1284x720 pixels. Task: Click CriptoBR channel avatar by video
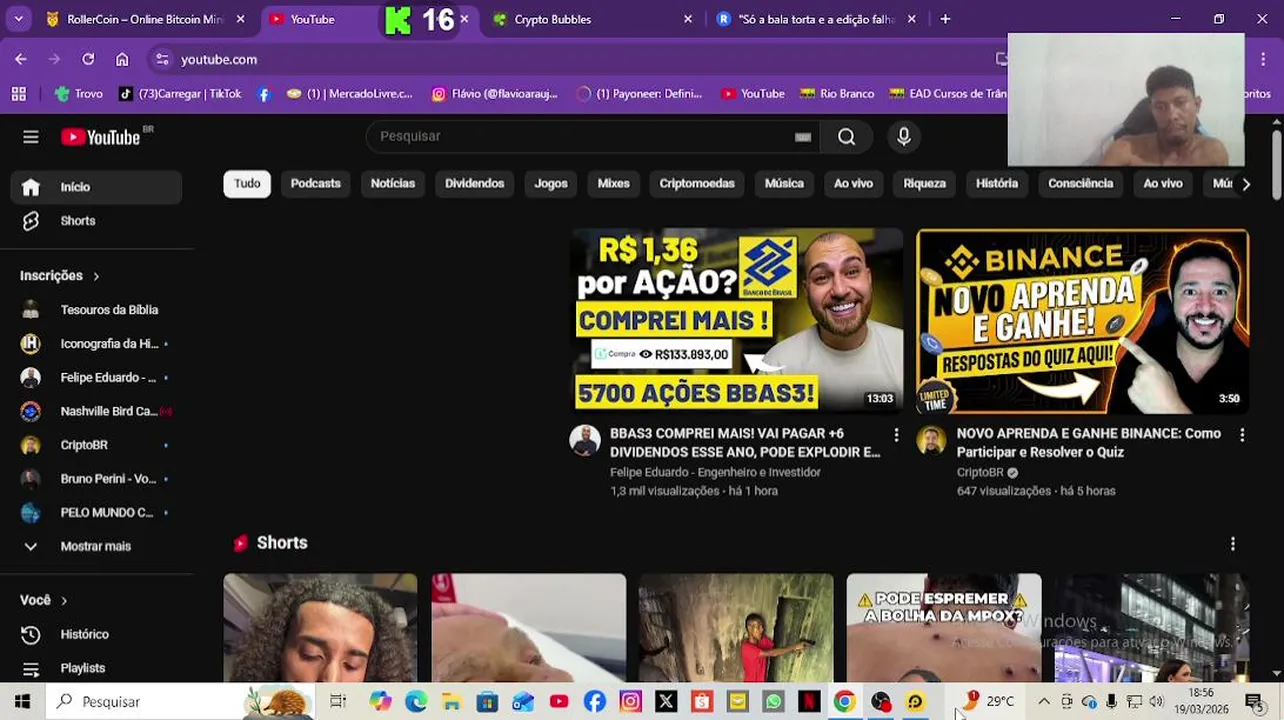tap(931, 440)
